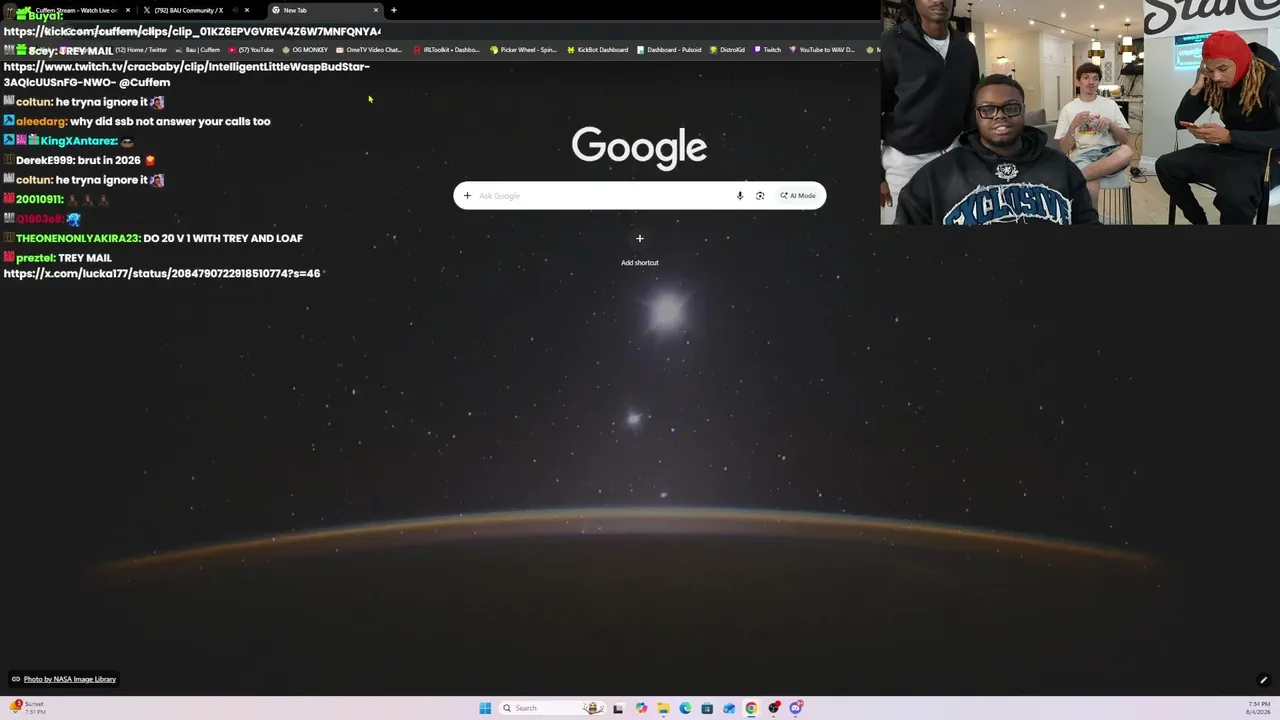Screen dimensions: 1280x720
Task: Open the Windows Start menu
Action: 485,708
